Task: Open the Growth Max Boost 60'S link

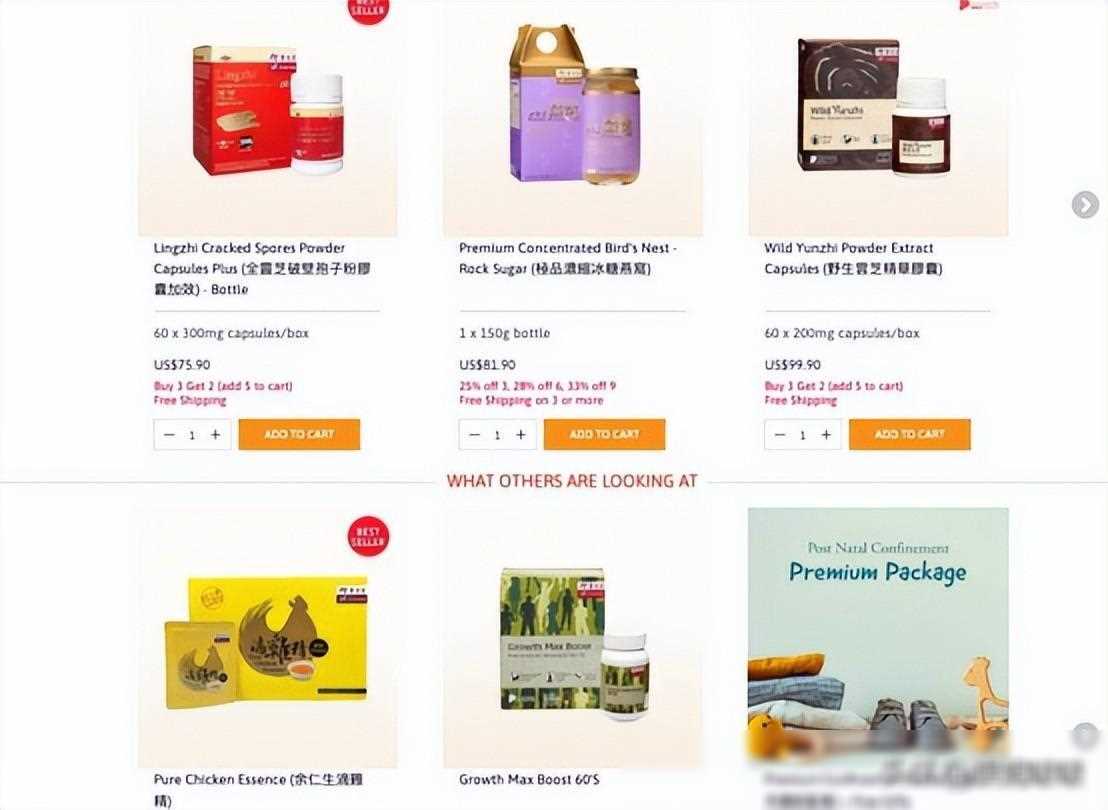Action: pyautogui.click(x=529, y=779)
